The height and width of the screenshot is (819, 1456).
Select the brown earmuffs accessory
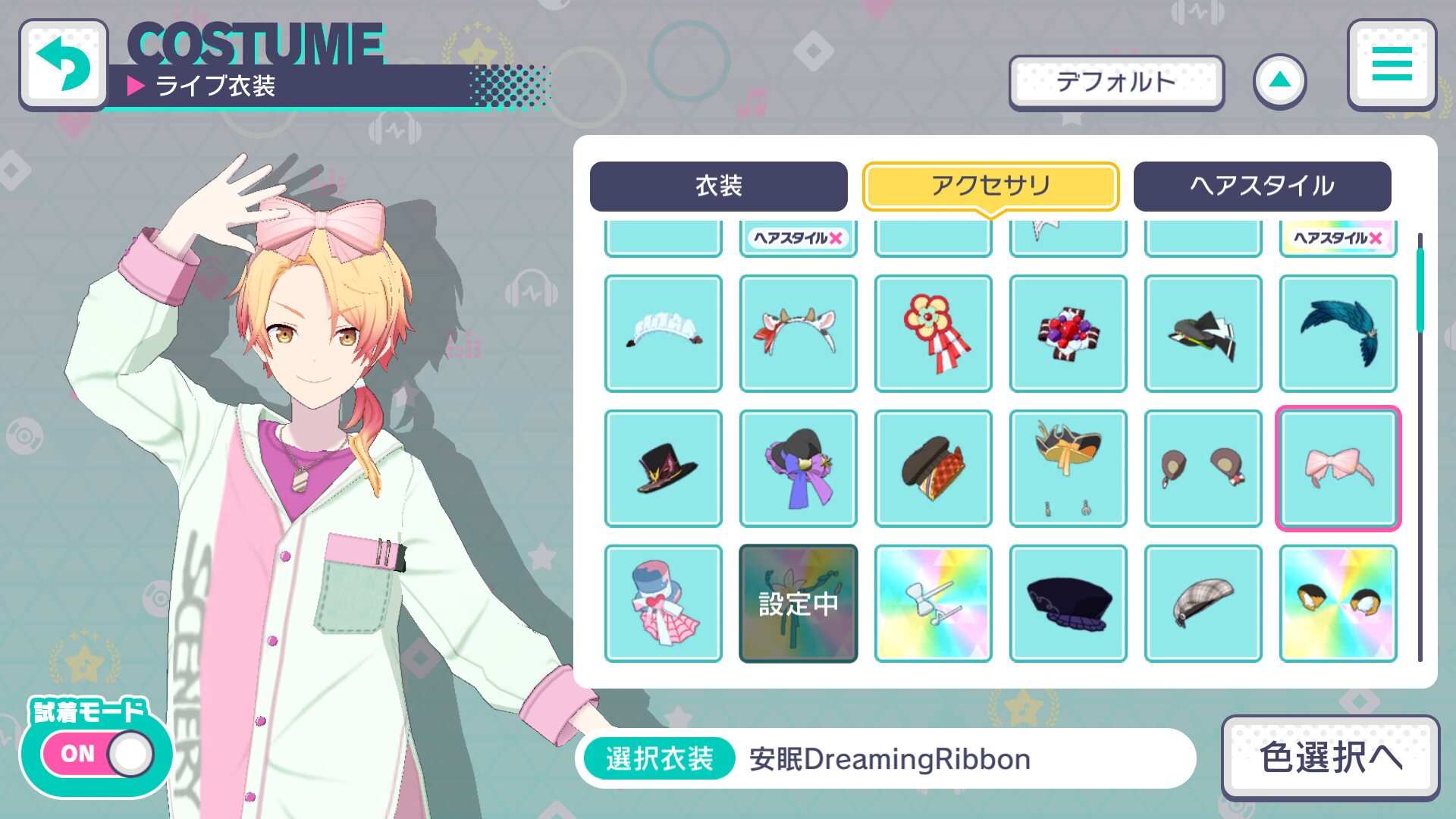point(1203,469)
